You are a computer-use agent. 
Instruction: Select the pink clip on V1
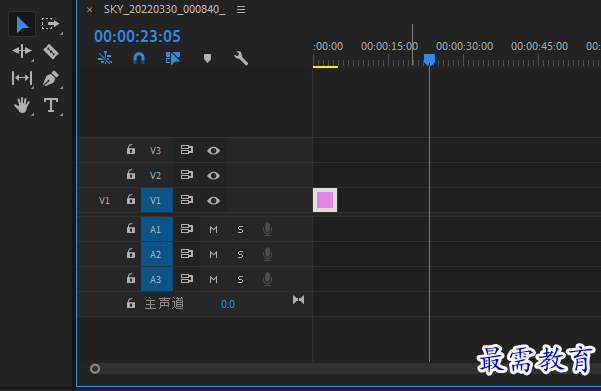point(325,200)
